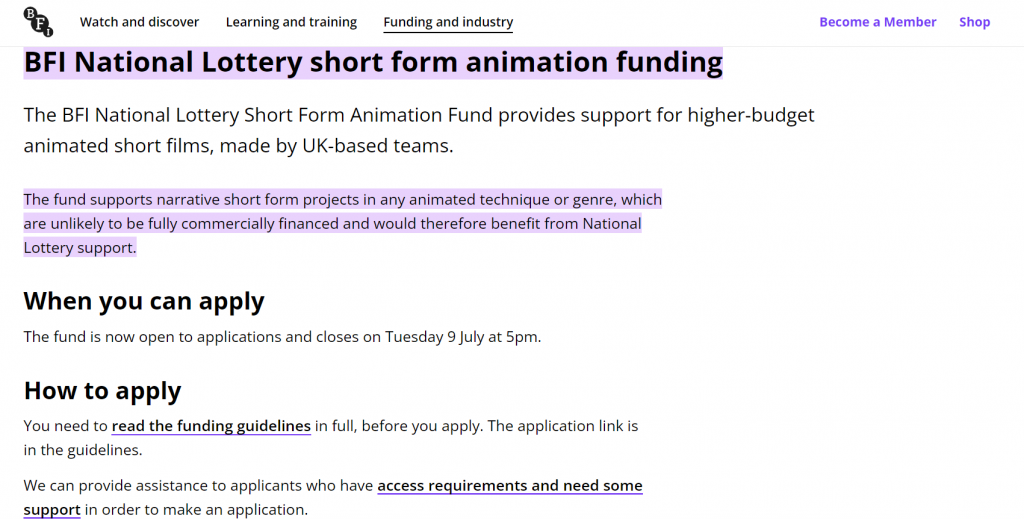Open the read the funding guidelines link

click(211, 426)
